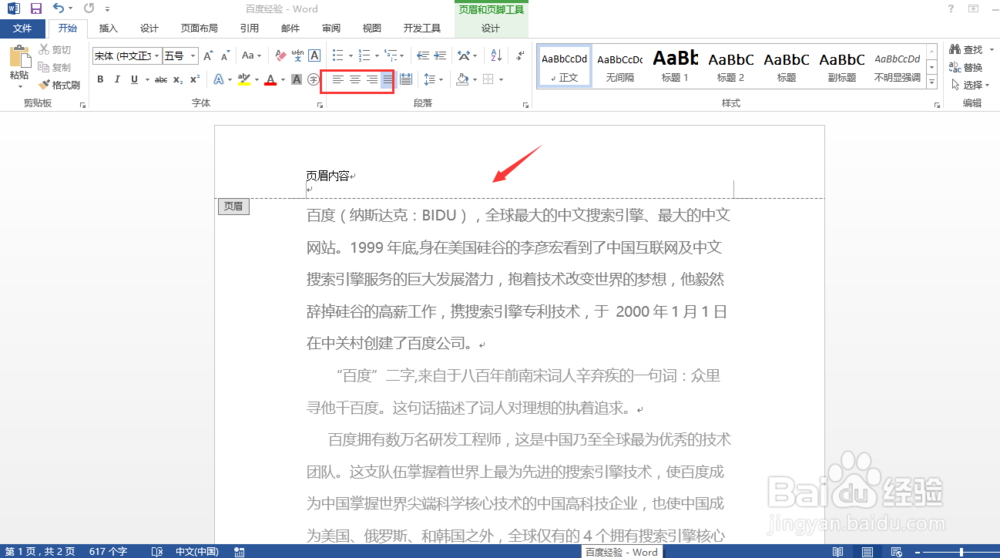The width and height of the screenshot is (1000, 558).
Task: Click Cut (剪切)
Action: (x=55, y=50)
